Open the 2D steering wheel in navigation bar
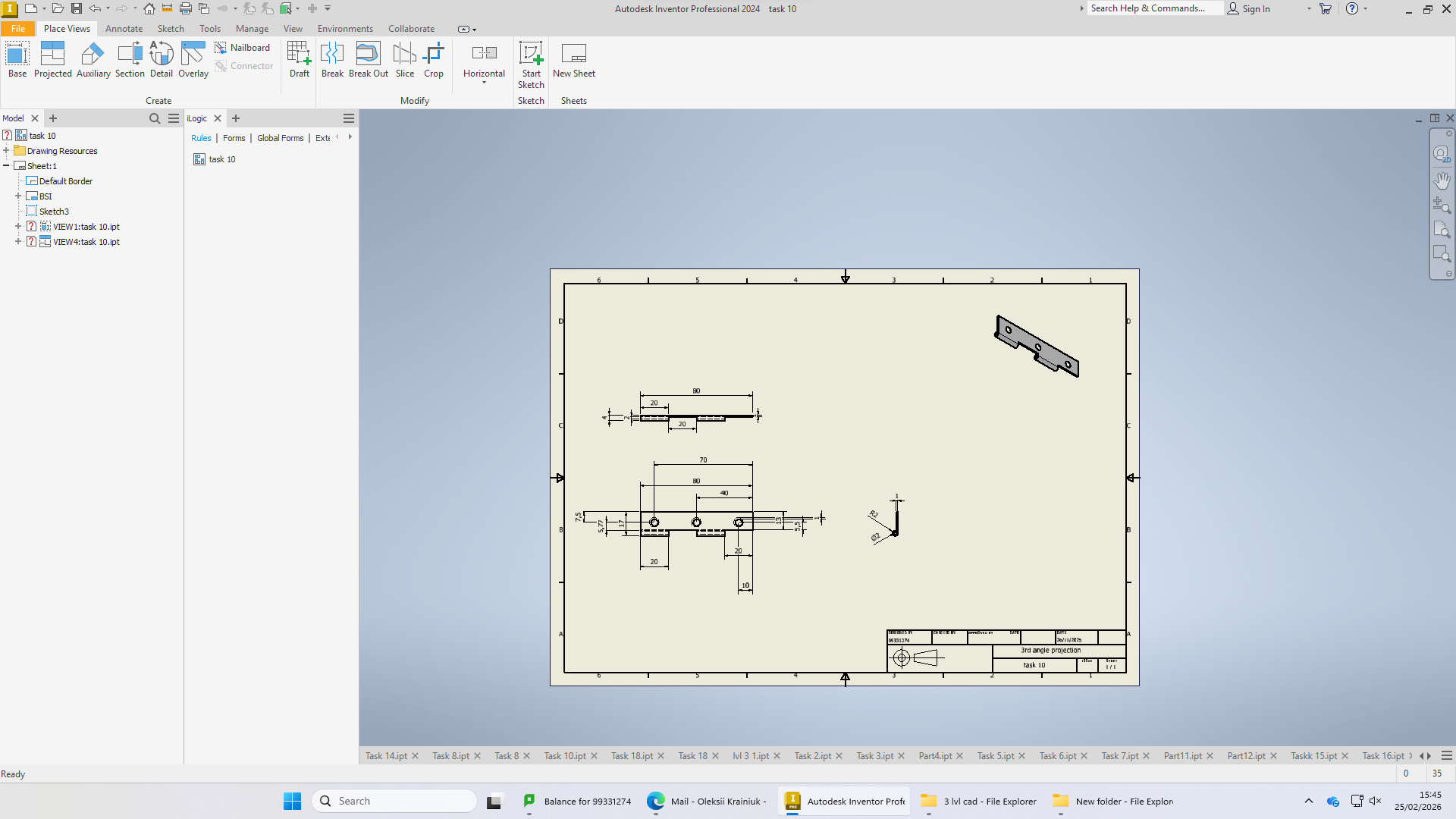 pos(1442,154)
